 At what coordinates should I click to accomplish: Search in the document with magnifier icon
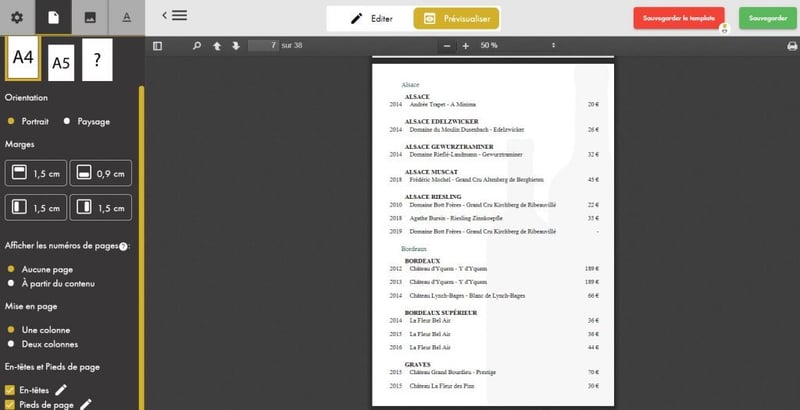[x=196, y=46]
